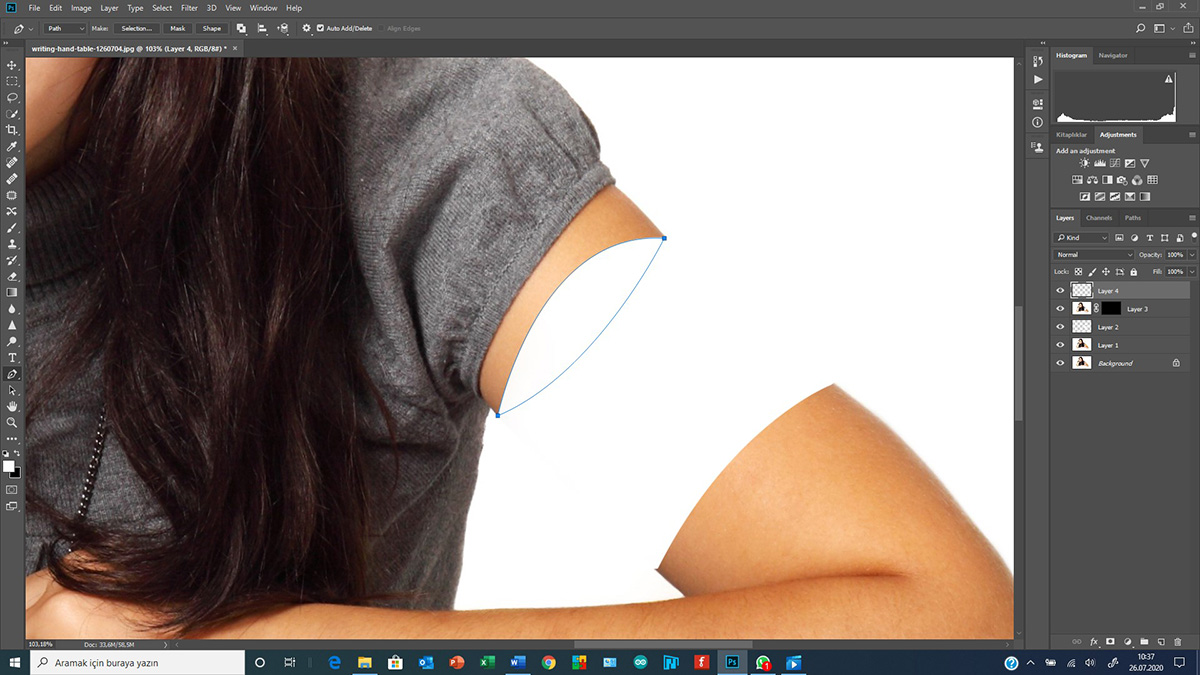This screenshot has width=1200, height=675.
Task: Hide Layer 4 using its eye icon
Action: (1061, 291)
